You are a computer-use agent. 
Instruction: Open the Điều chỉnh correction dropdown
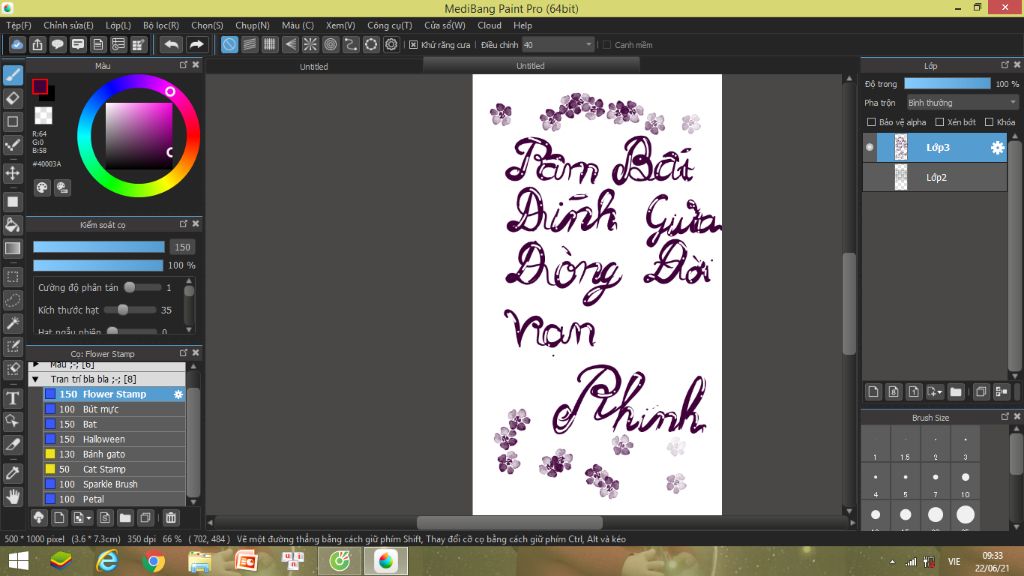(558, 45)
